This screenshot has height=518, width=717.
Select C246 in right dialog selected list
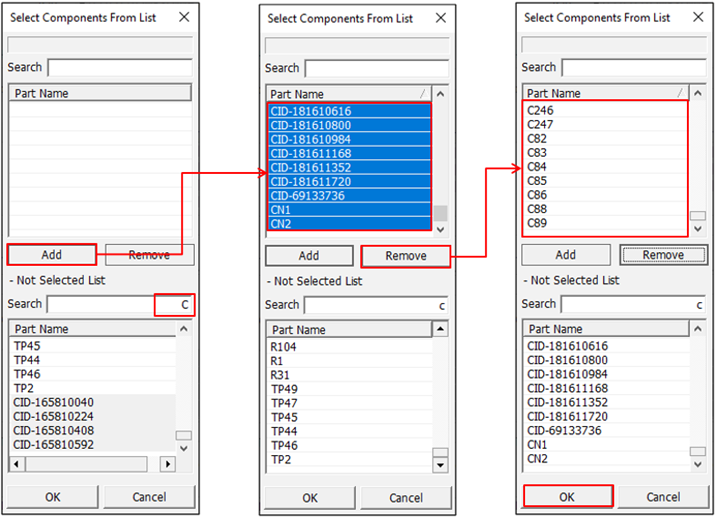541,110
